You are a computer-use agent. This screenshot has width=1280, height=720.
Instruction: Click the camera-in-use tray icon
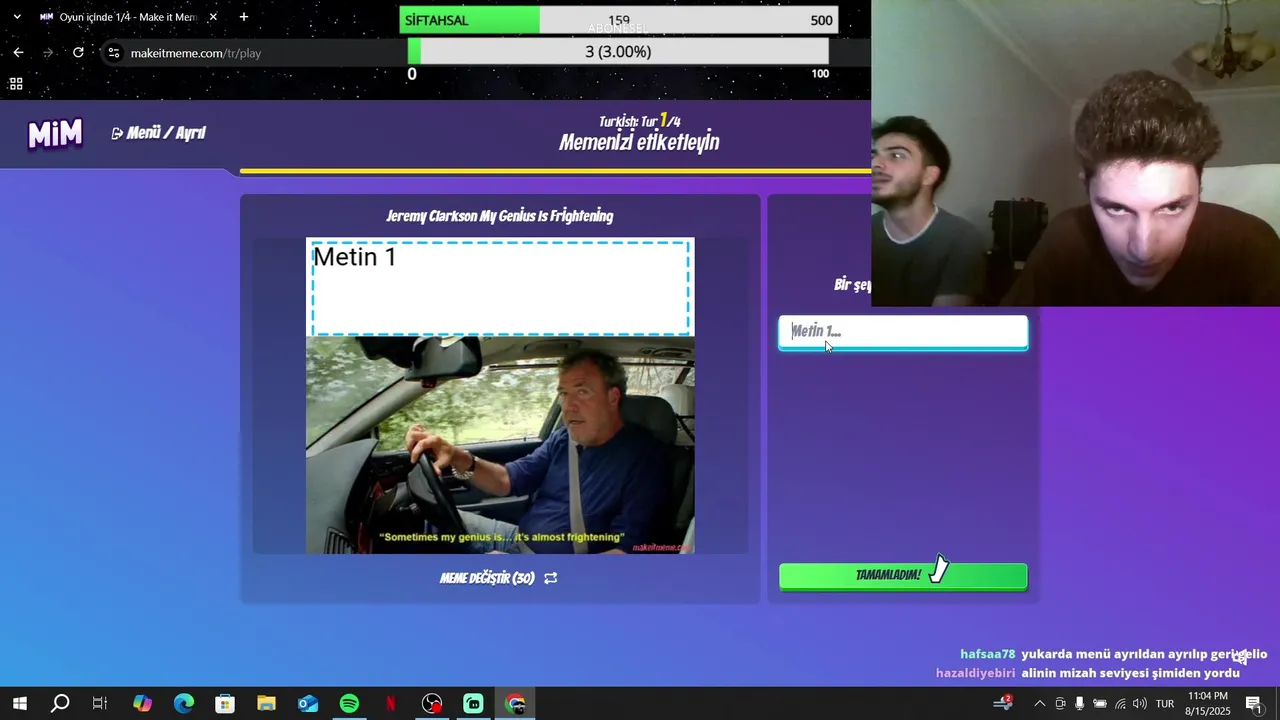coord(1061,704)
